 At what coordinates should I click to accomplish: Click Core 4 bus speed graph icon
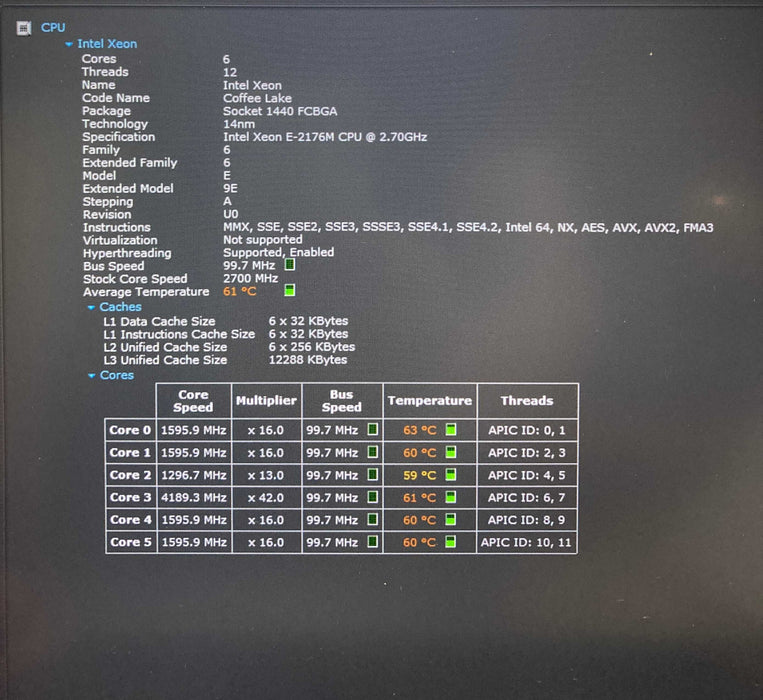pos(373,520)
